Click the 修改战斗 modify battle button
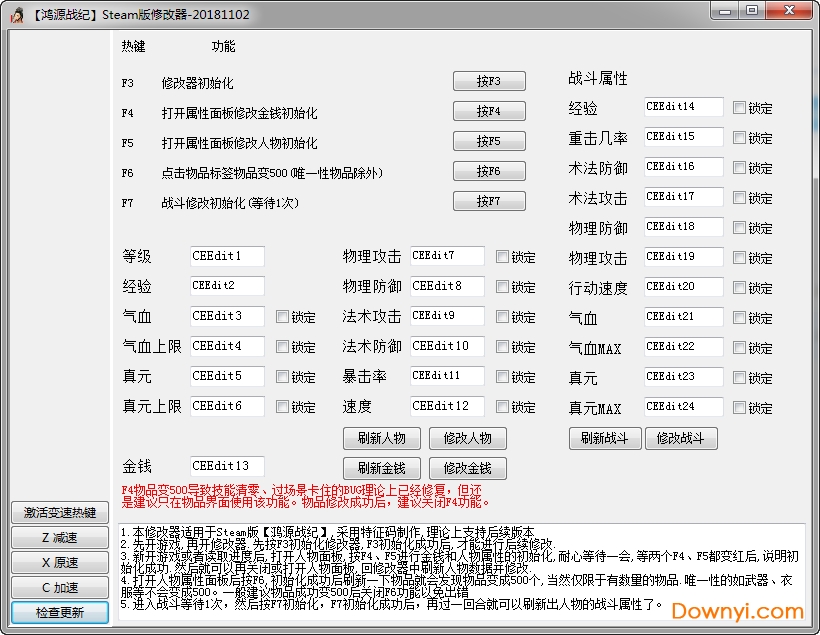 pyautogui.click(x=681, y=438)
